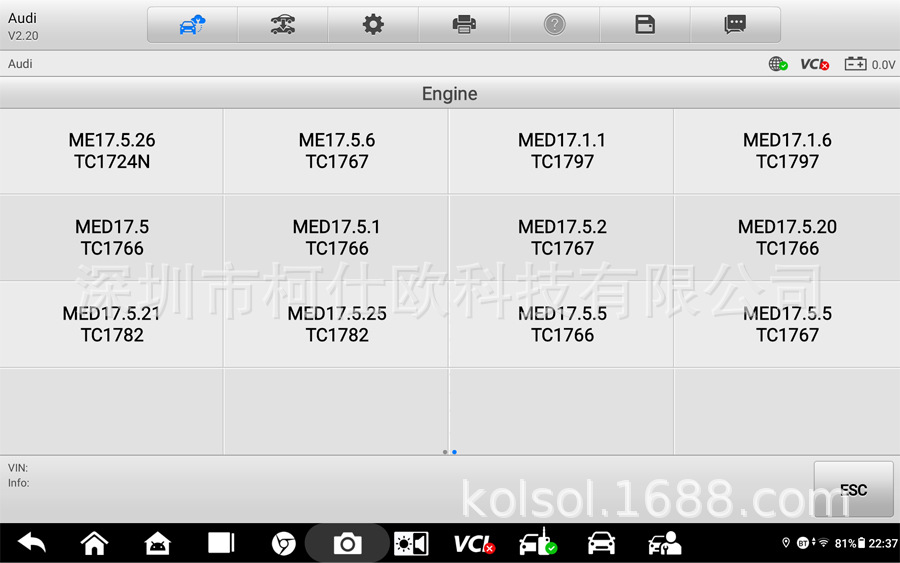The image size is (900, 563).
Task: Open the help question mark icon
Action: pyautogui.click(x=554, y=25)
